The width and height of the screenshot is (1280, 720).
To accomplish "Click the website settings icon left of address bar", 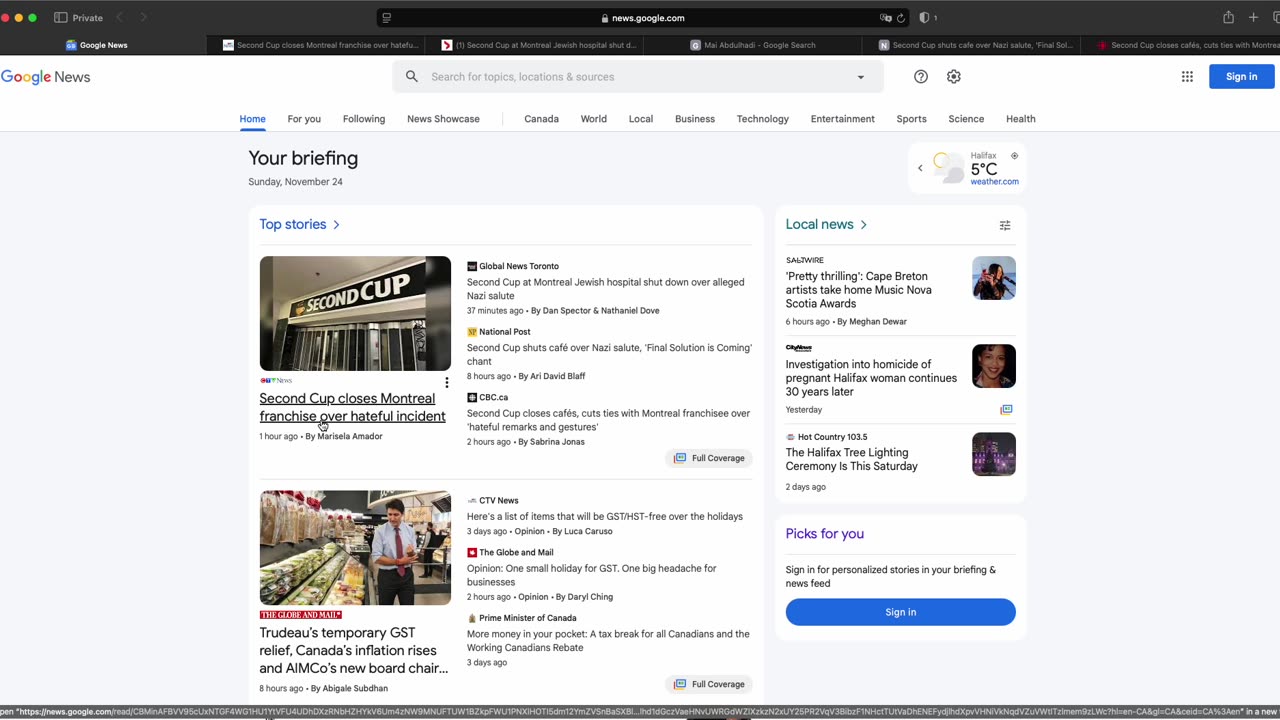I will click(387, 18).
